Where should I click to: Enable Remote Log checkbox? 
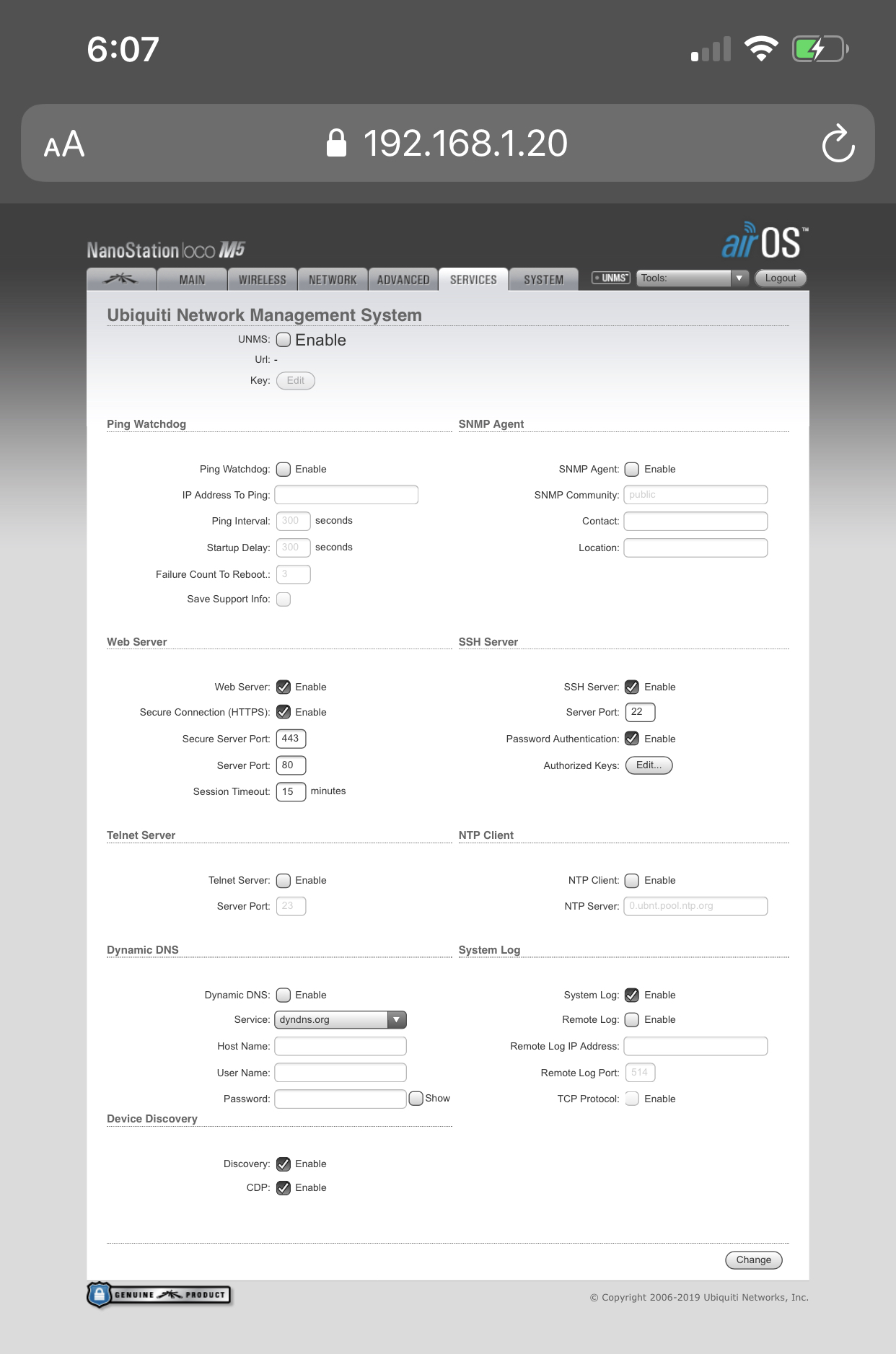pyautogui.click(x=632, y=1019)
